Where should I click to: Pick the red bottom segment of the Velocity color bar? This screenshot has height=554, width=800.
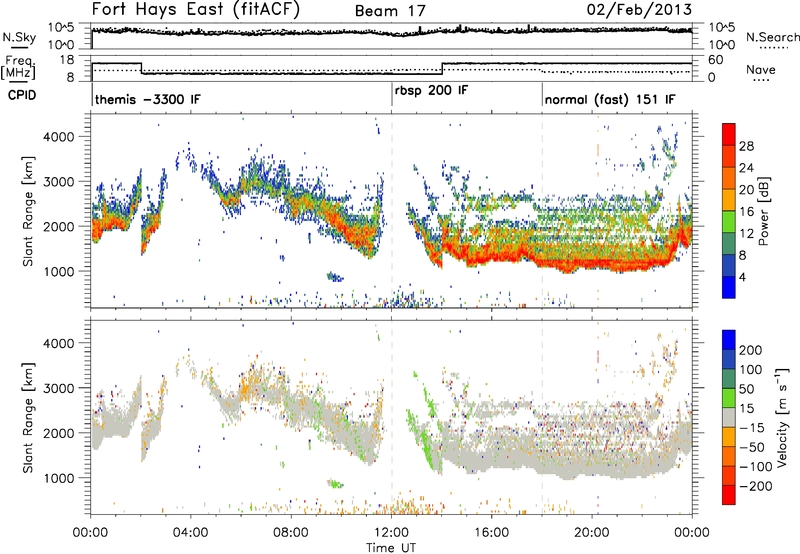(729, 495)
